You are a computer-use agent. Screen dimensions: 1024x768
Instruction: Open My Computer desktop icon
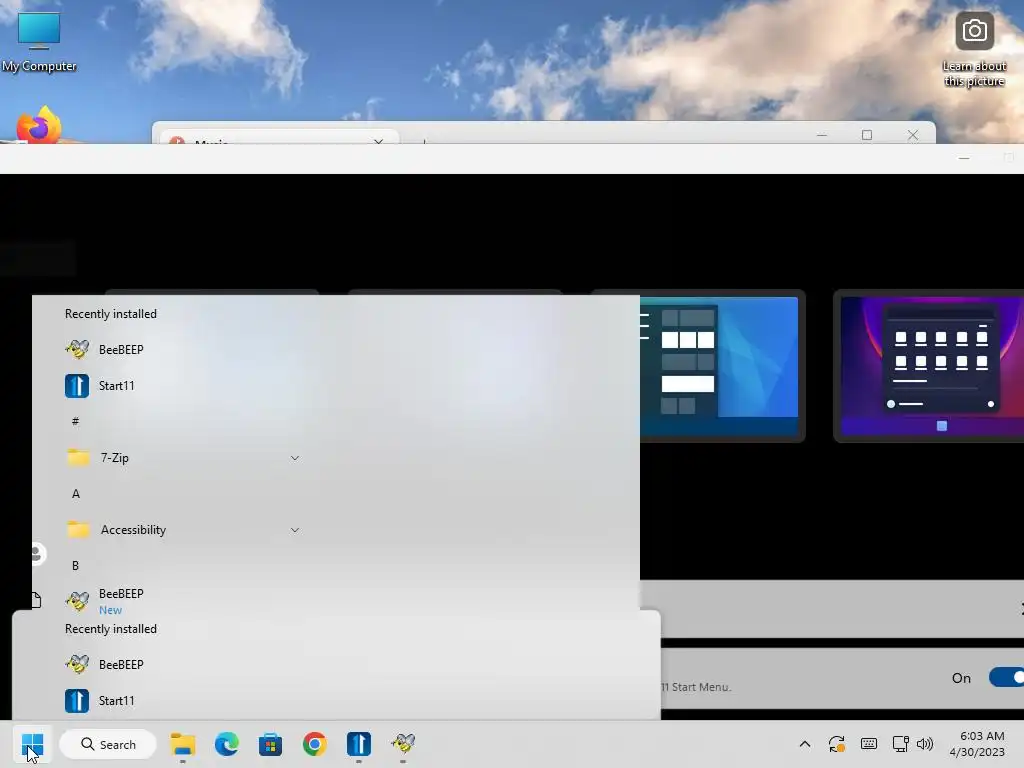[39, 40]
